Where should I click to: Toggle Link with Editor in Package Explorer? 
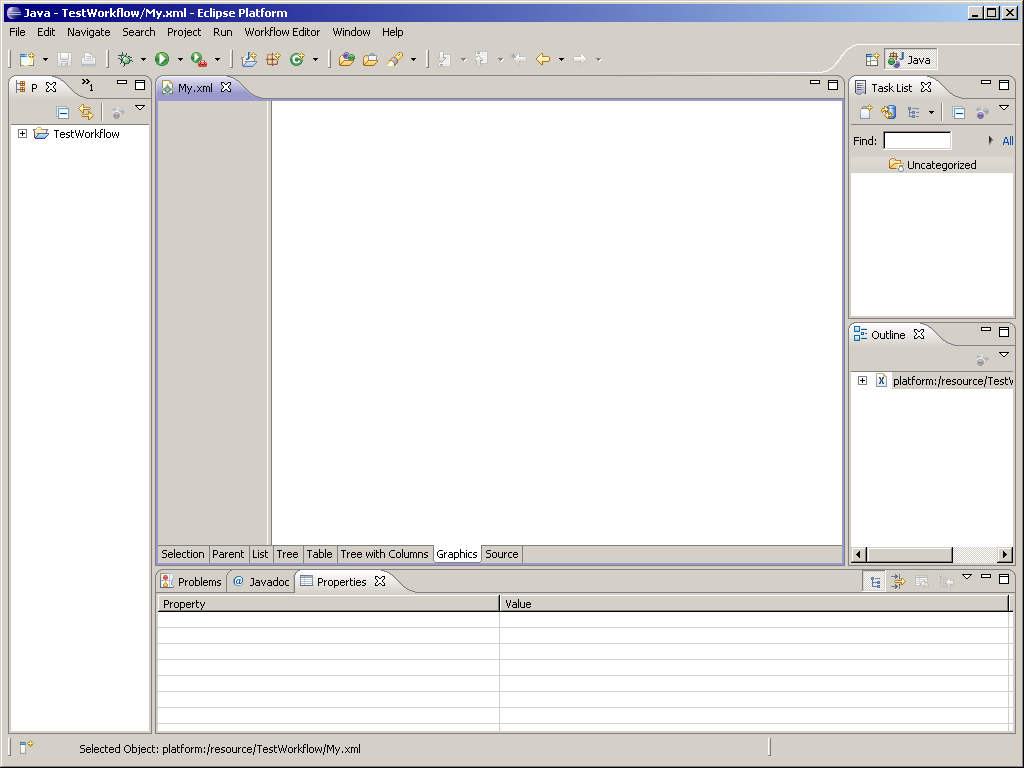[x=86, y=113]
